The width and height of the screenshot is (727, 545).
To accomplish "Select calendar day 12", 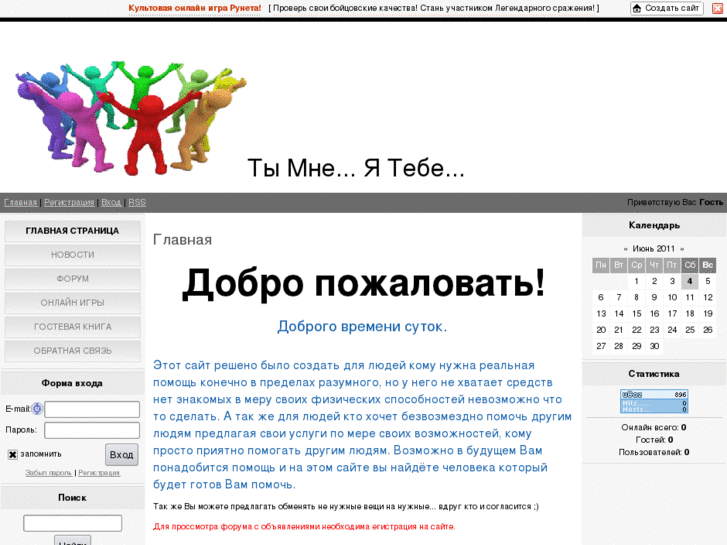I will pos(708,297).
